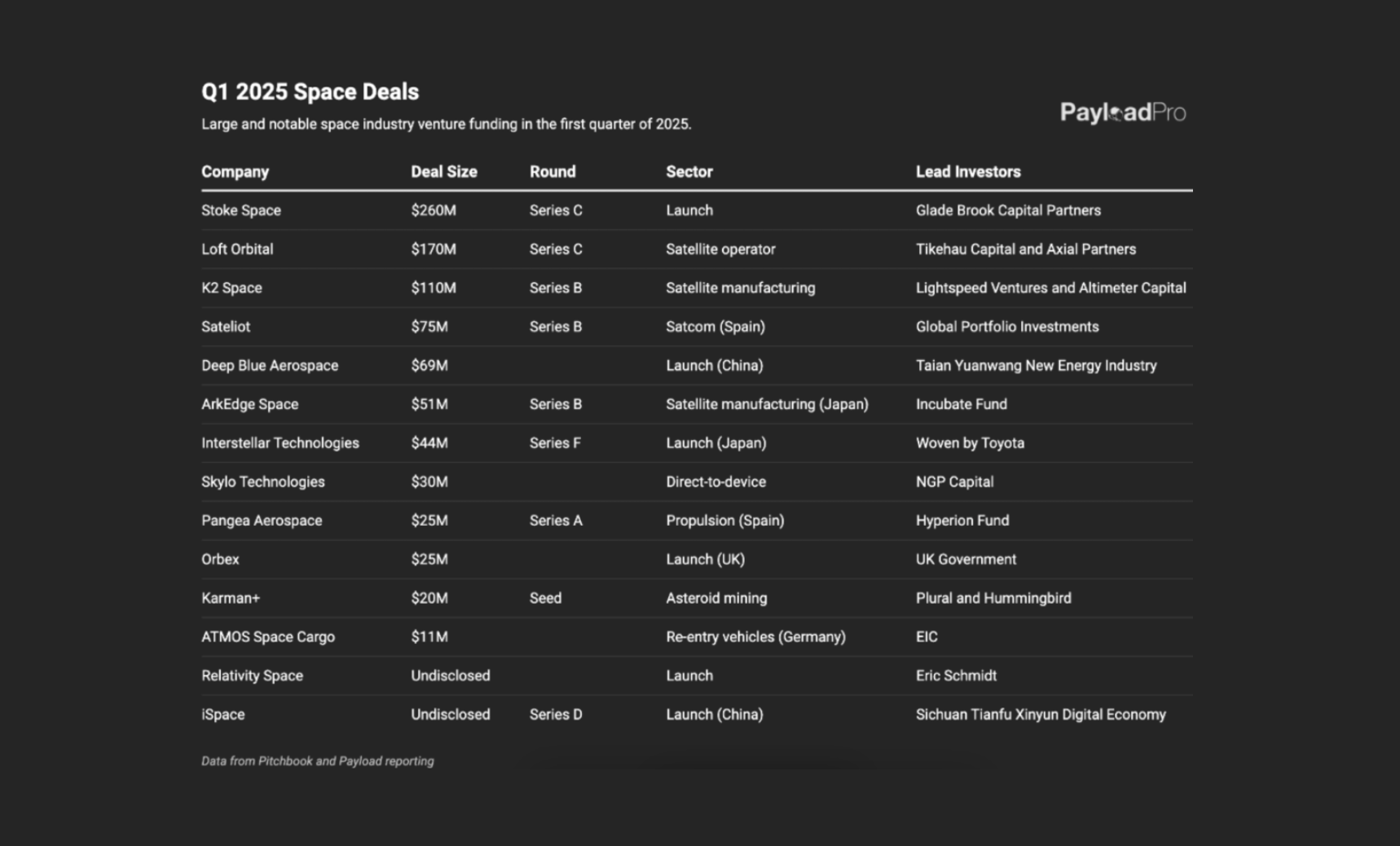Click the $30M deal size
The image size is (1400, 846).
pos(429,482)
